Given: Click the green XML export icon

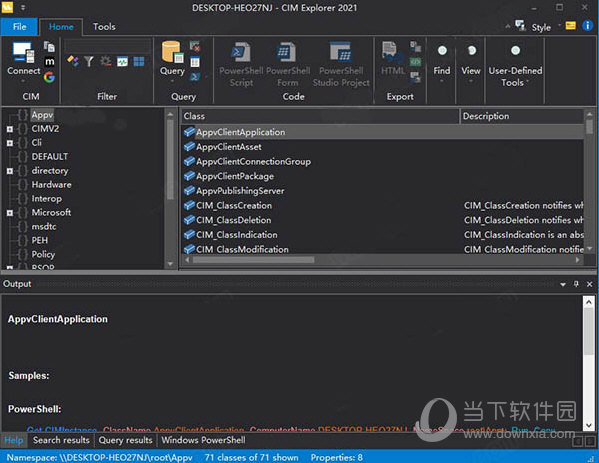Looking at the screenshot, I should tap(416, 62).
